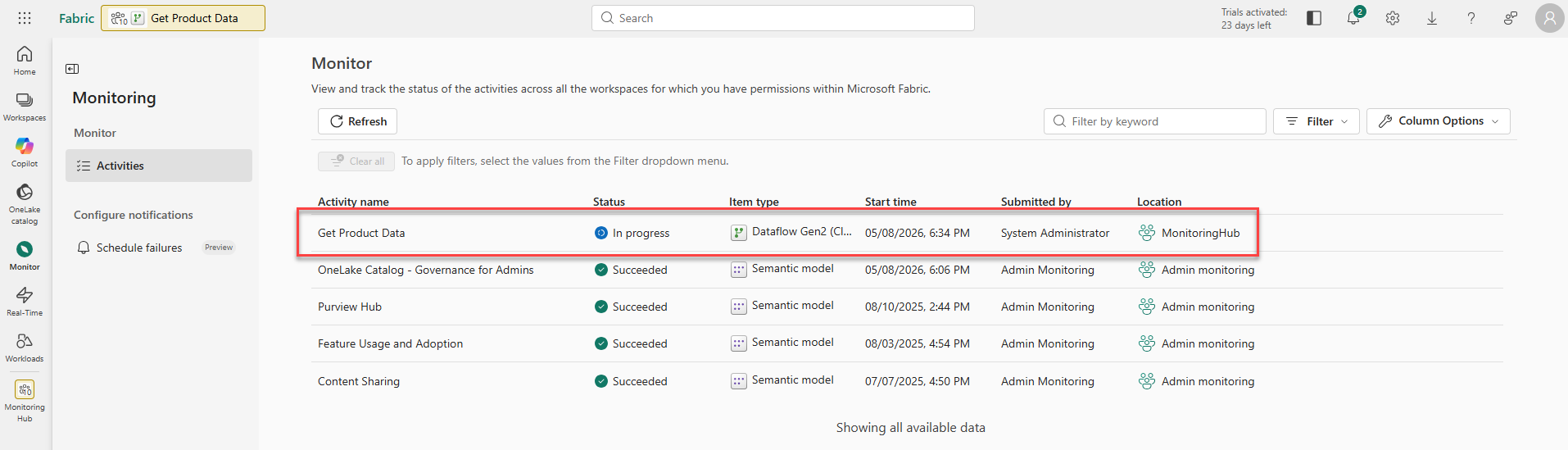The height and width of the screenshot is (450, 1568).
Task: Open Real-Time hub in left rail
Action: click(25, 302)
